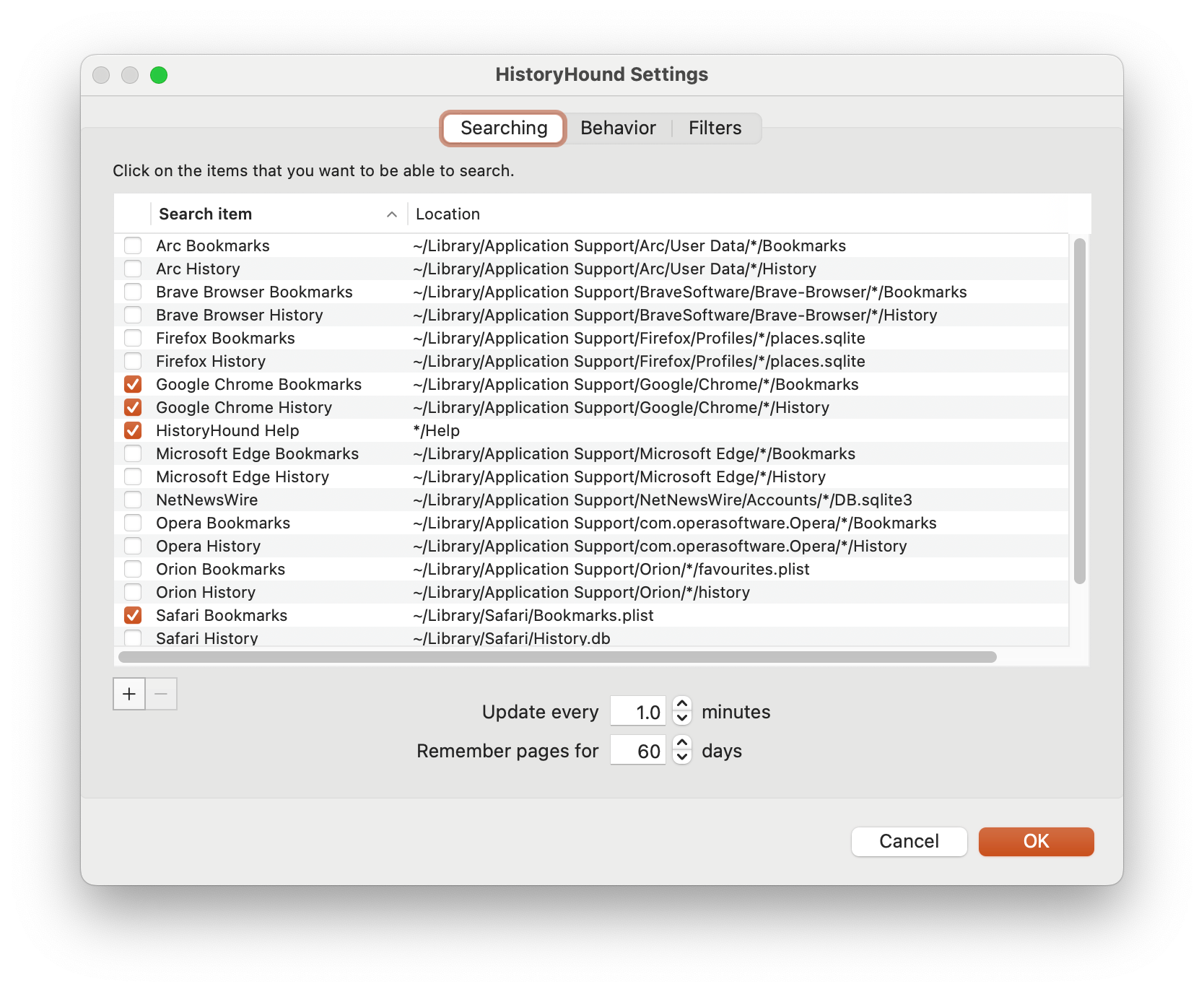This screenshot has height=992, width=1204.
Task: Select the Firefox History row label
Action: point(211,361)
